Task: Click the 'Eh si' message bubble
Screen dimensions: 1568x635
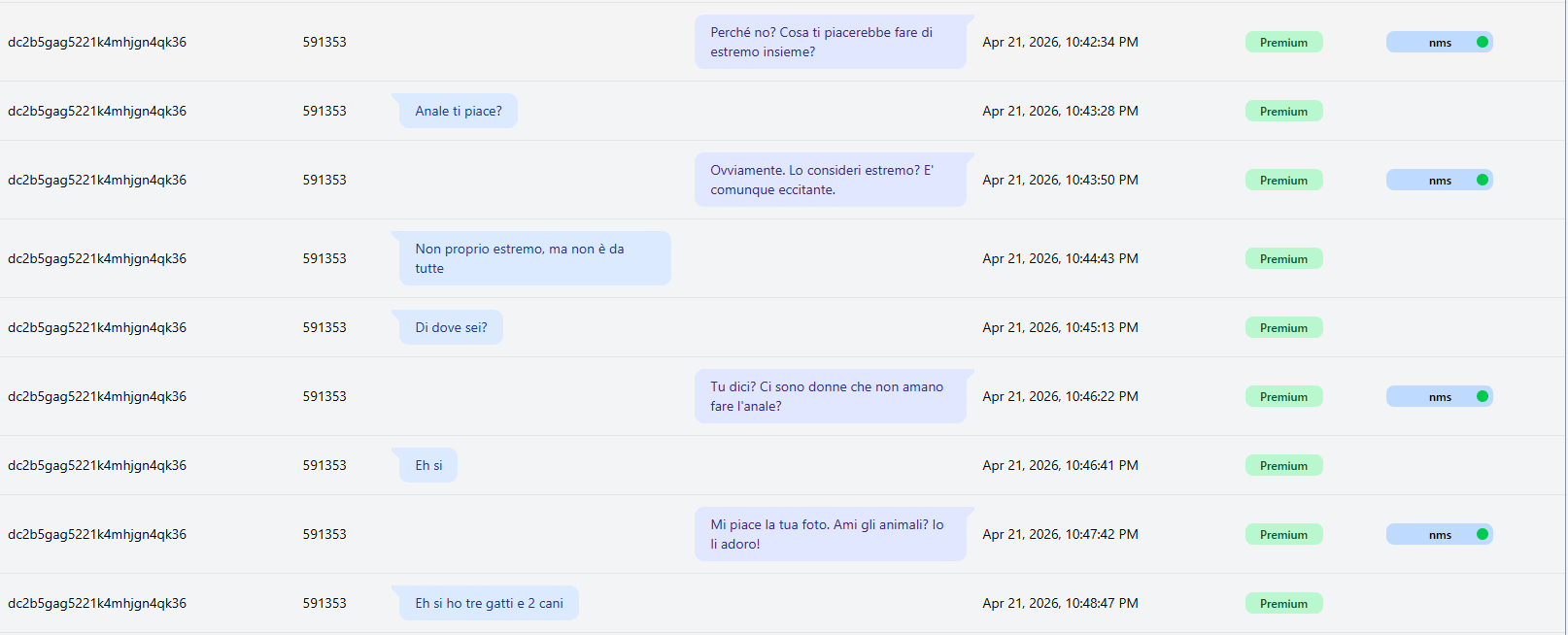Action: pos(428,465)
